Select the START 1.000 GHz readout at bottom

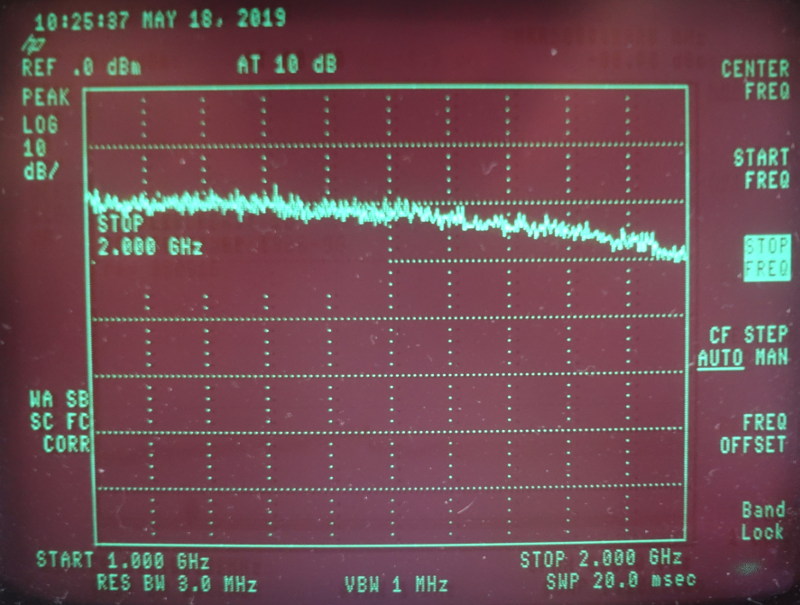tap(123, 559)
